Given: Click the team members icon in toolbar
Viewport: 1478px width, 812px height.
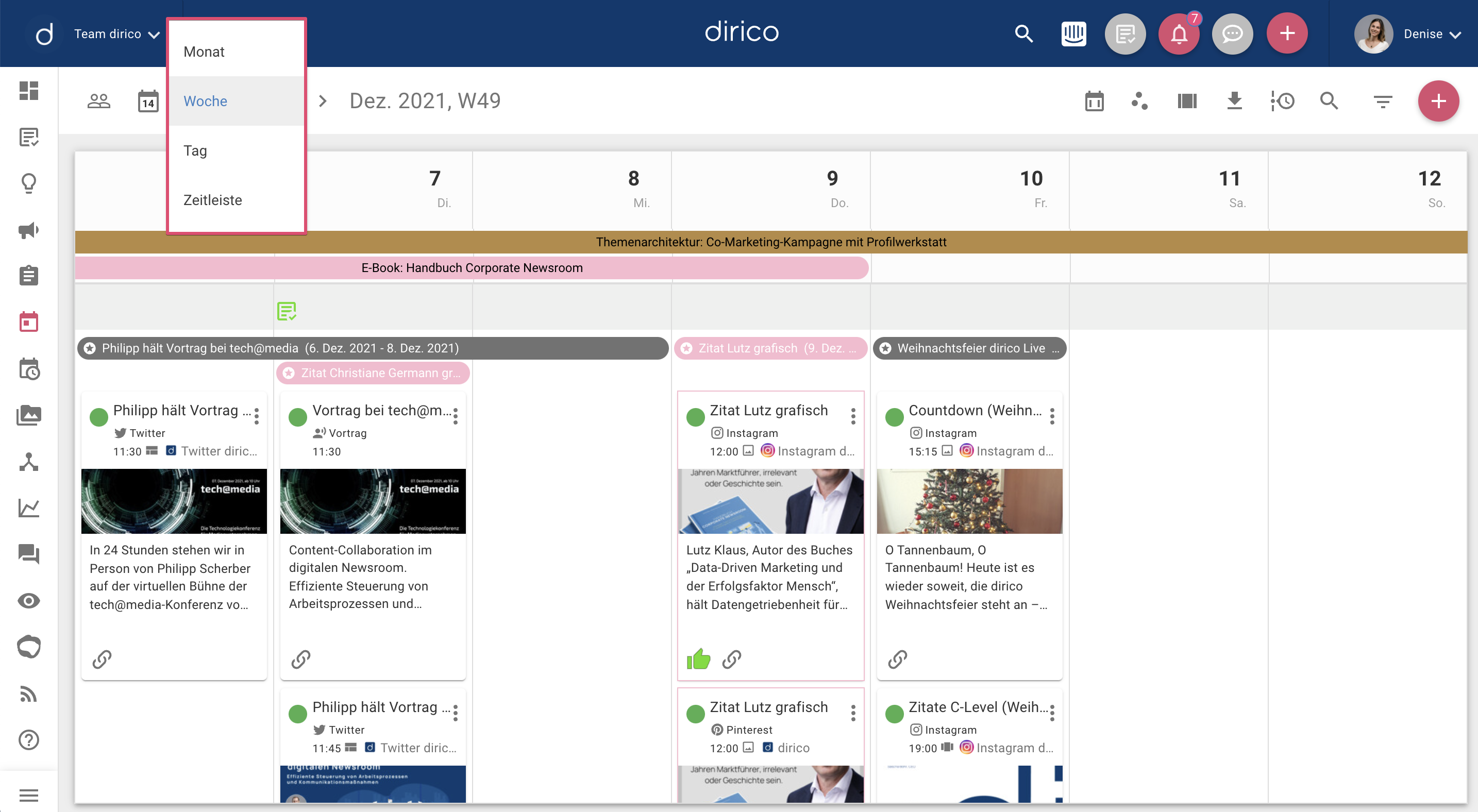Looking at the screenshot, I should coord(98,101).
